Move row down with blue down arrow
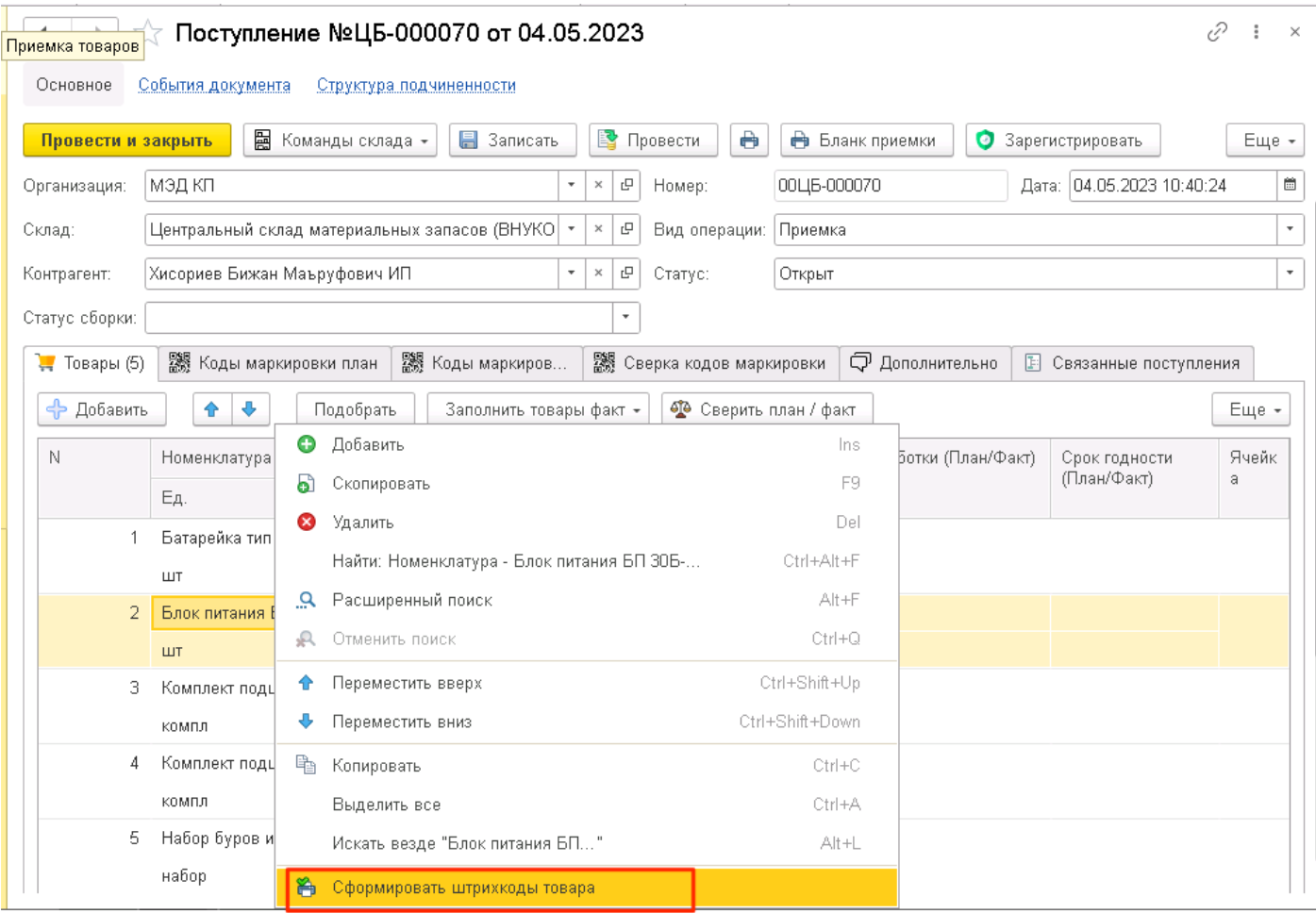This screenshot has height=913, width=1316. pyautogui.click(x=249, y=409)
